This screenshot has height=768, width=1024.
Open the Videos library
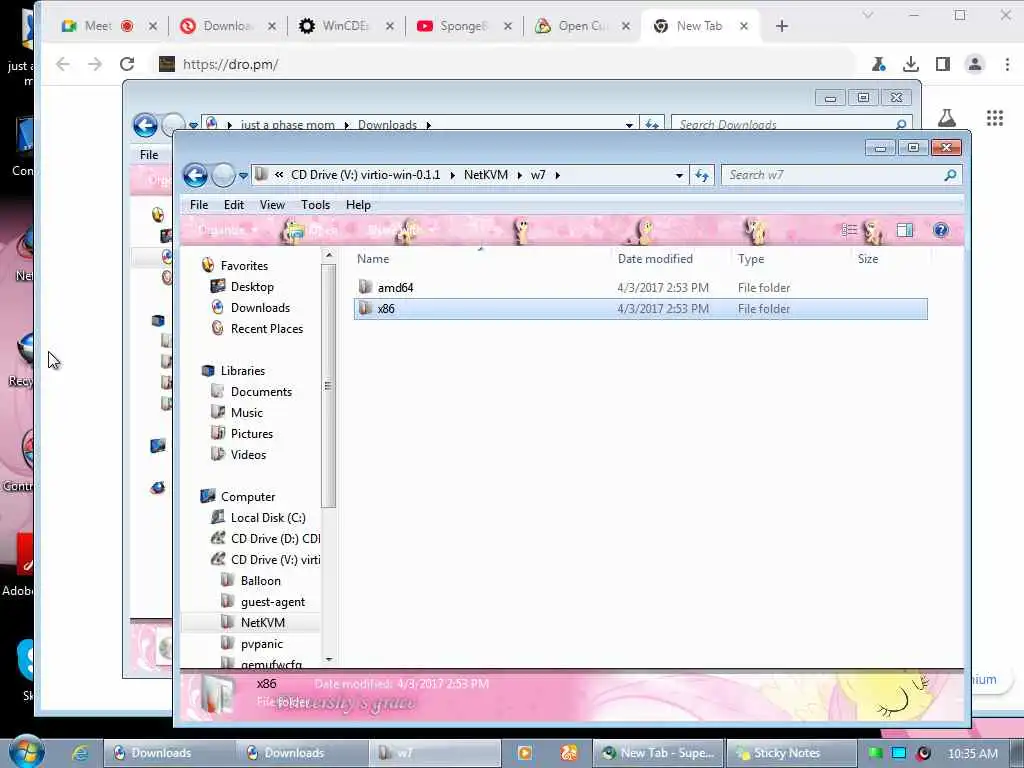[x=248, y=455]
